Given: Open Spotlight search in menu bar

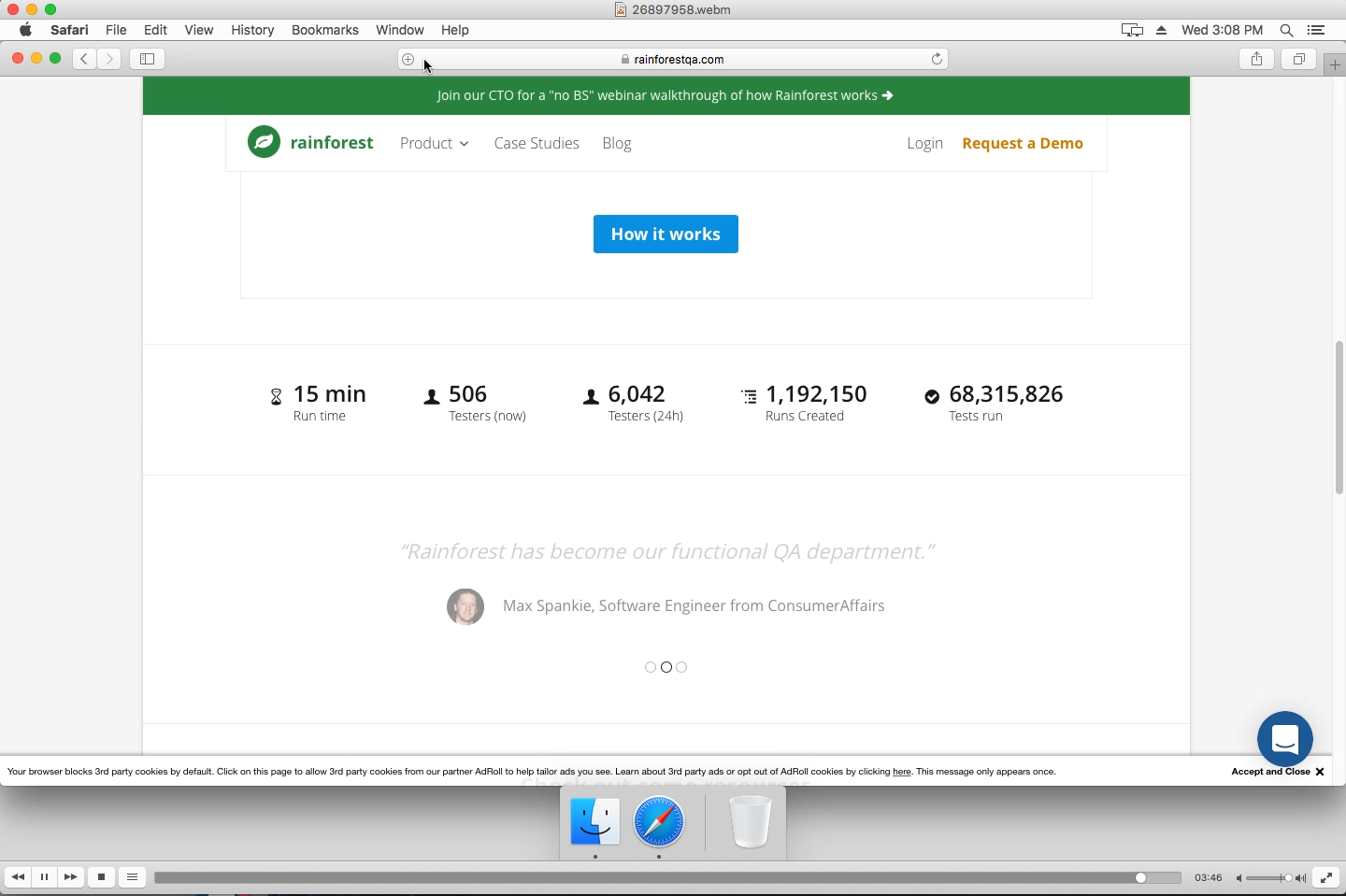Looking at the screenshot, I should (1287, 30).
